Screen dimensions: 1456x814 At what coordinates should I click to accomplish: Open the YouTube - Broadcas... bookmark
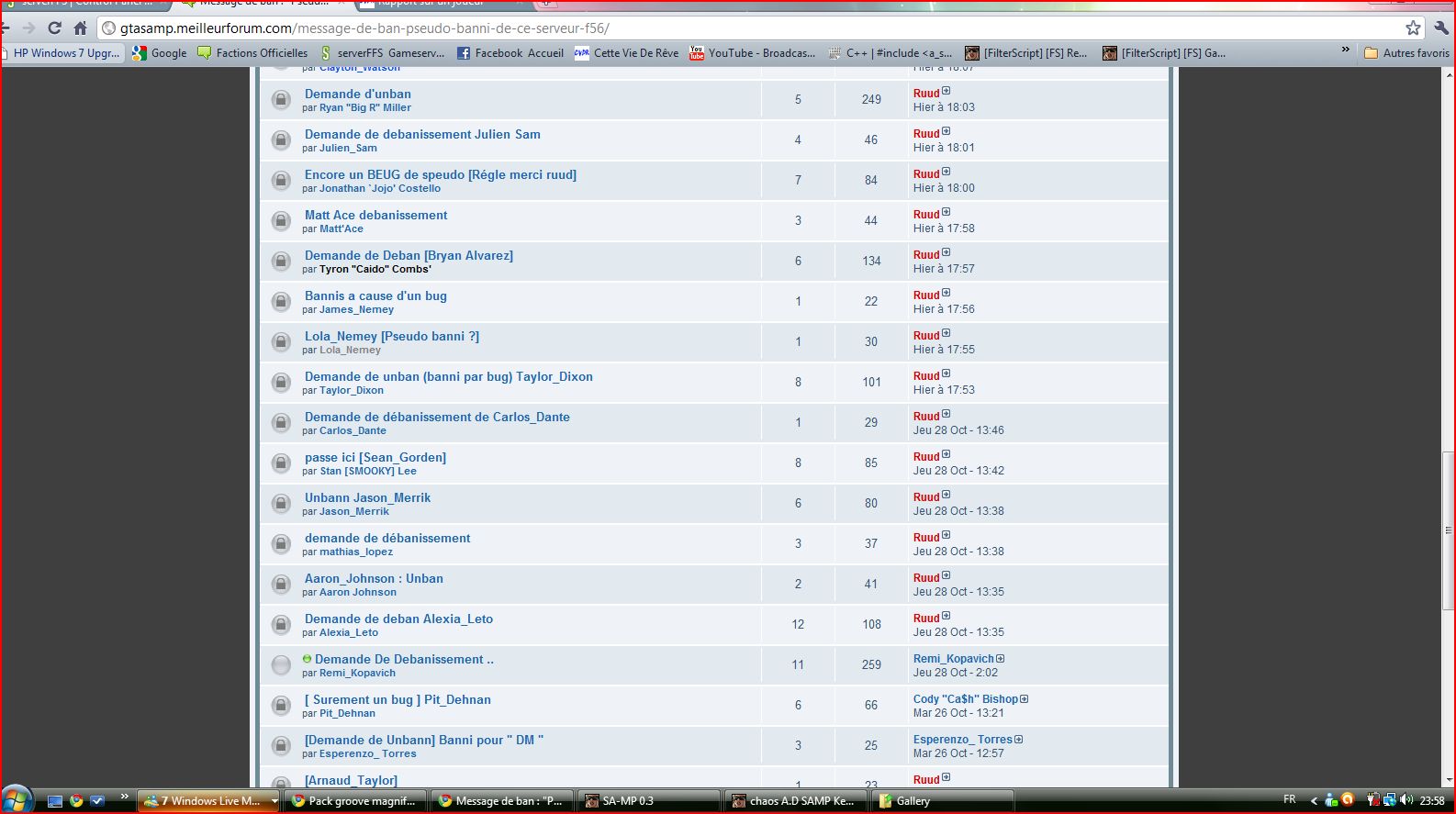752,53
